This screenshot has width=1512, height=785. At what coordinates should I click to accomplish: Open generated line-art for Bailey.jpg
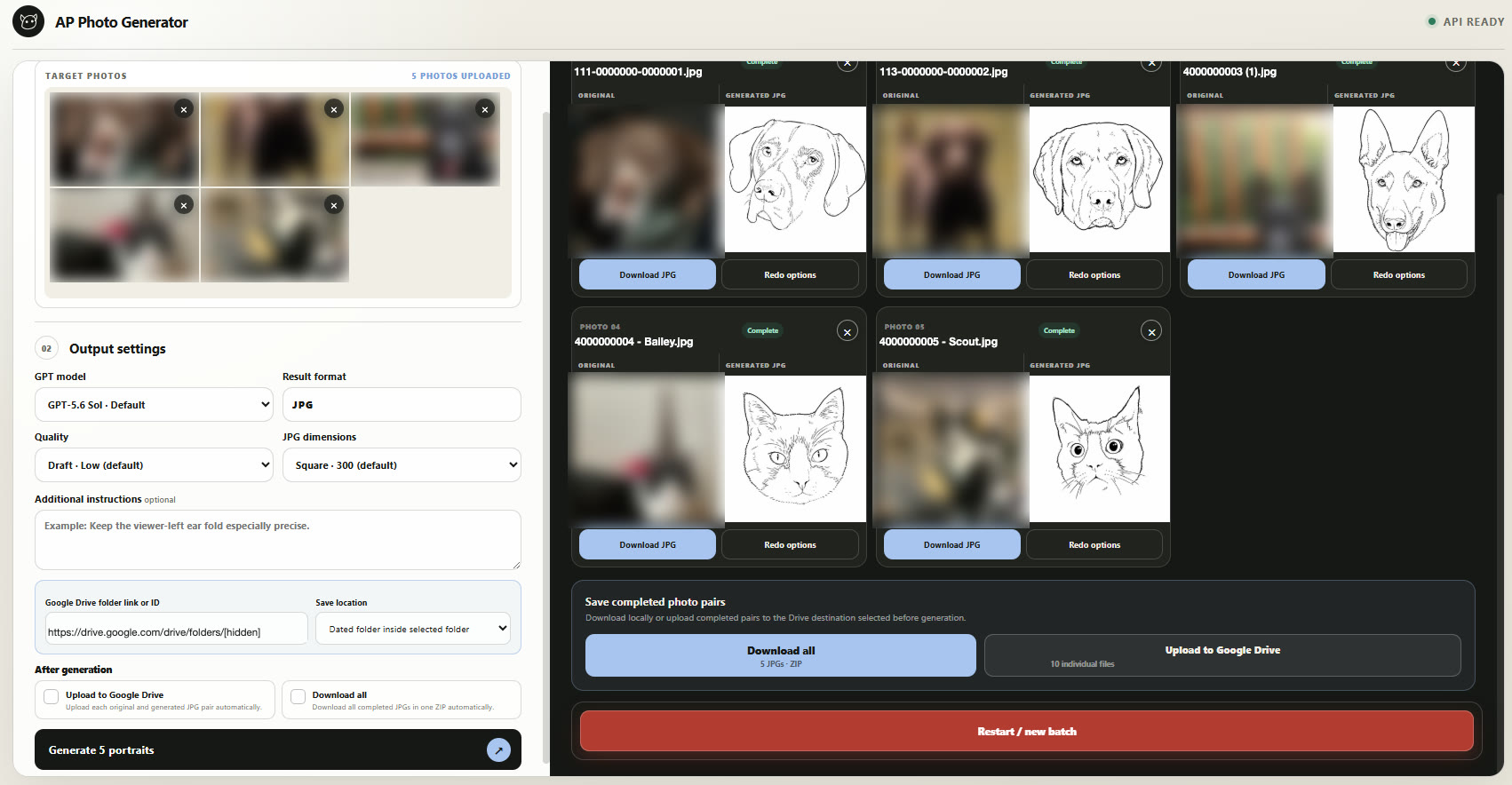(795, 448)
